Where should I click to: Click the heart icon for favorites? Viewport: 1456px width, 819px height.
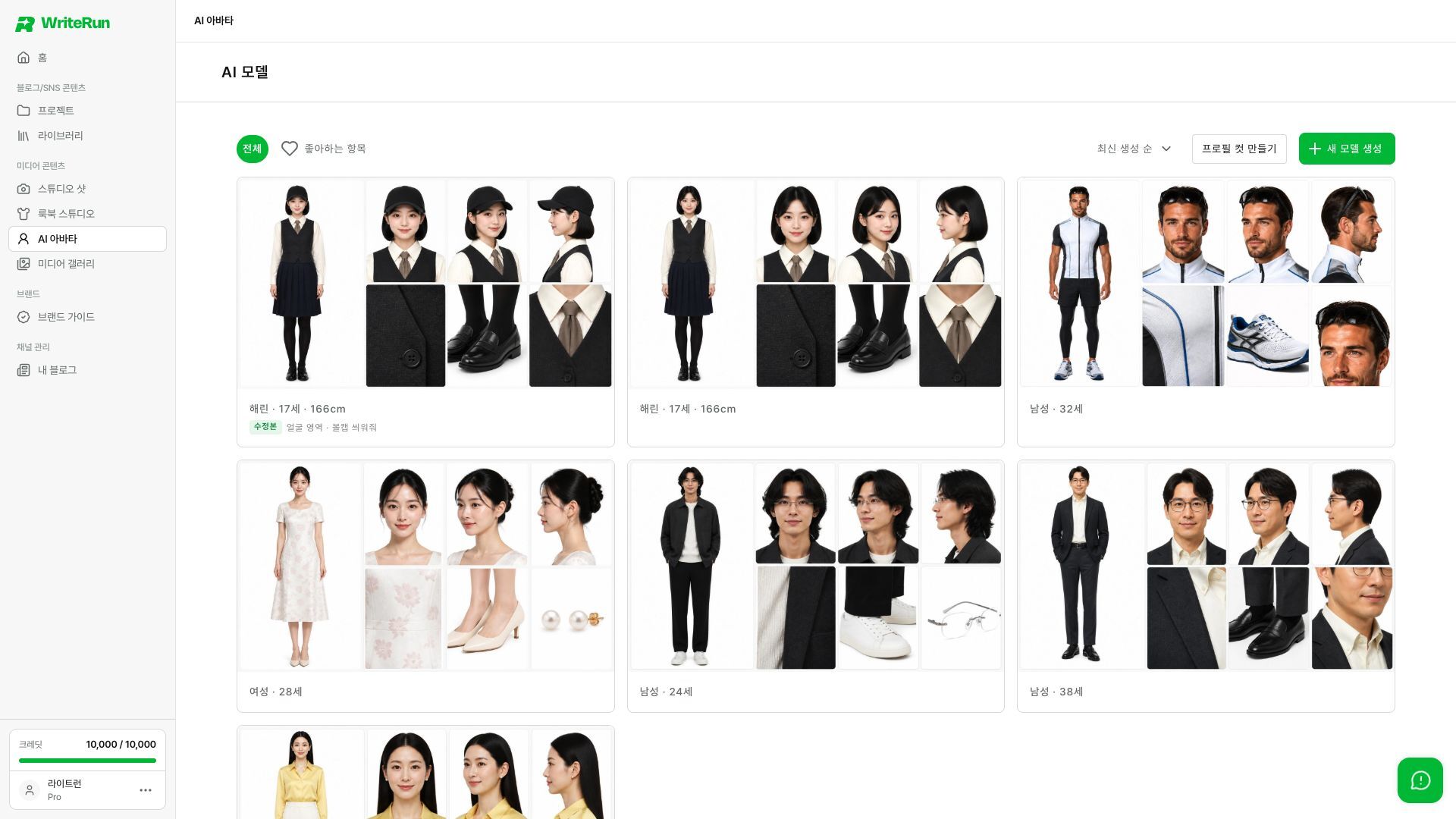[290, 149]
